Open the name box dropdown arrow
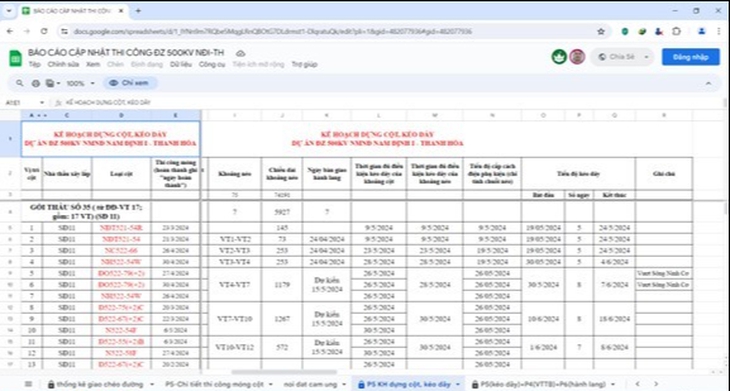 (x=41, y=102)
